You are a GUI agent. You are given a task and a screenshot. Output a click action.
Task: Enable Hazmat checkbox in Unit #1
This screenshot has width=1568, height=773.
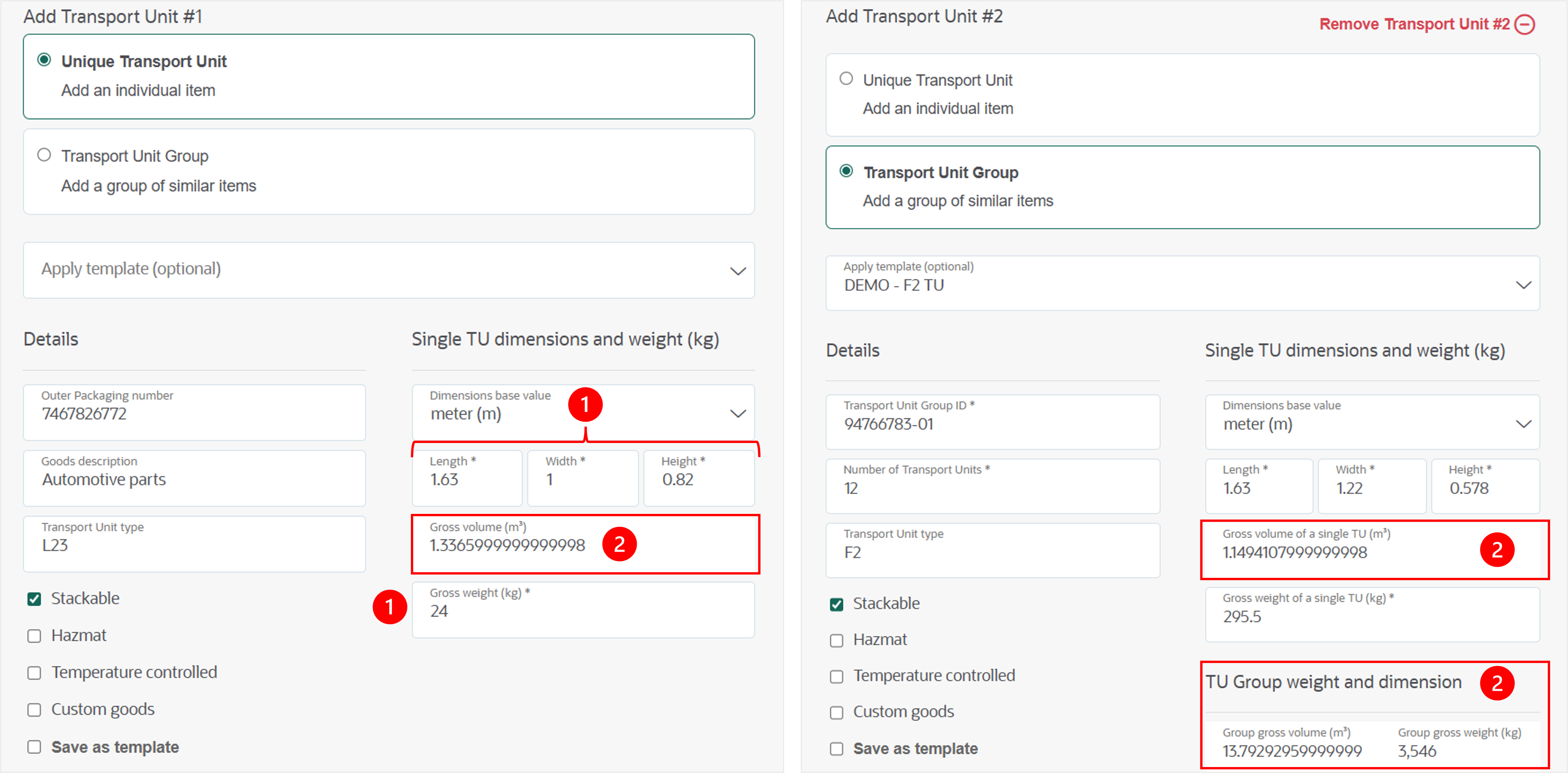click(x=34, y=636)
